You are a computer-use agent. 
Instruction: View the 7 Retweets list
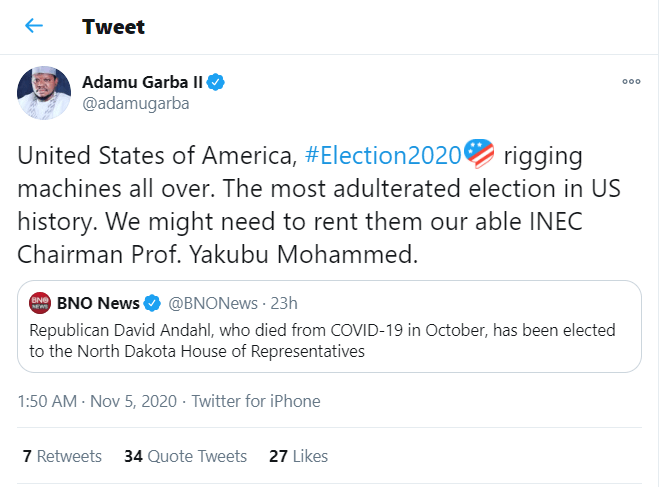(x=62, y=456)
